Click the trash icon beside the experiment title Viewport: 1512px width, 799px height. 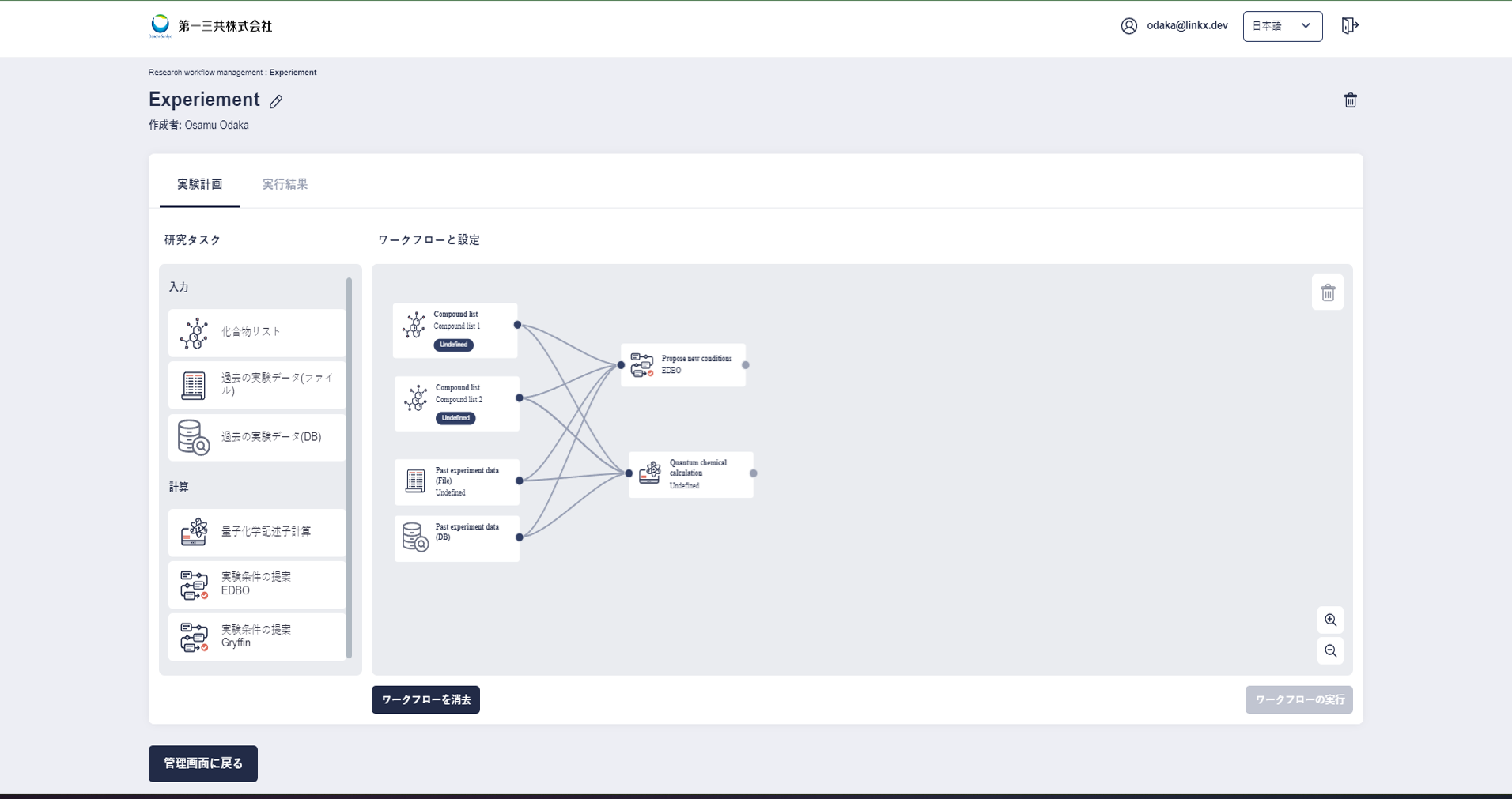point(1350,100)
